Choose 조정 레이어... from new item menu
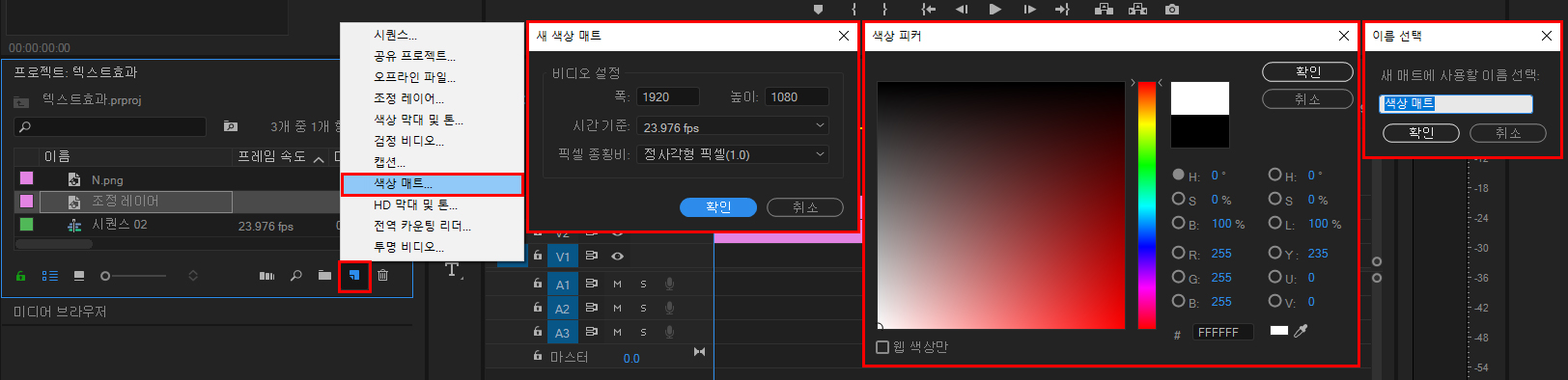Viewport: 1568px width, 380px height. 408,98
